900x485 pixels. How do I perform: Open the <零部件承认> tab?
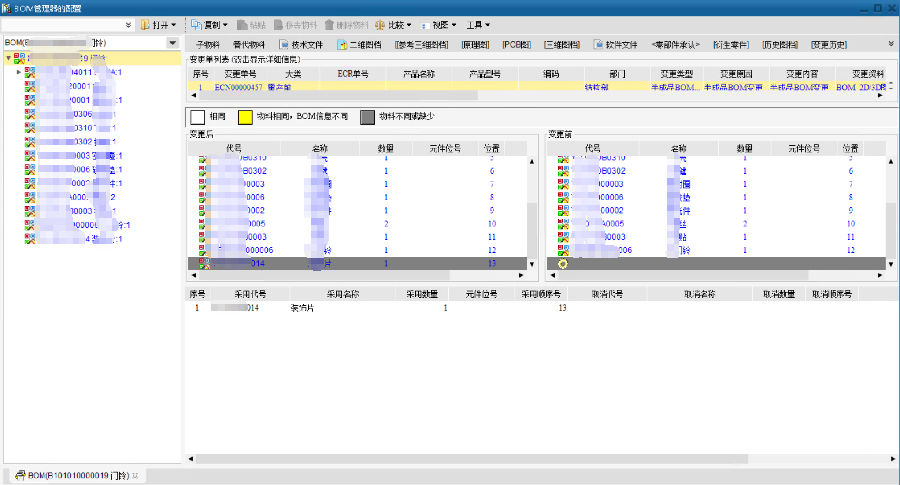click(x=676, y=44)
